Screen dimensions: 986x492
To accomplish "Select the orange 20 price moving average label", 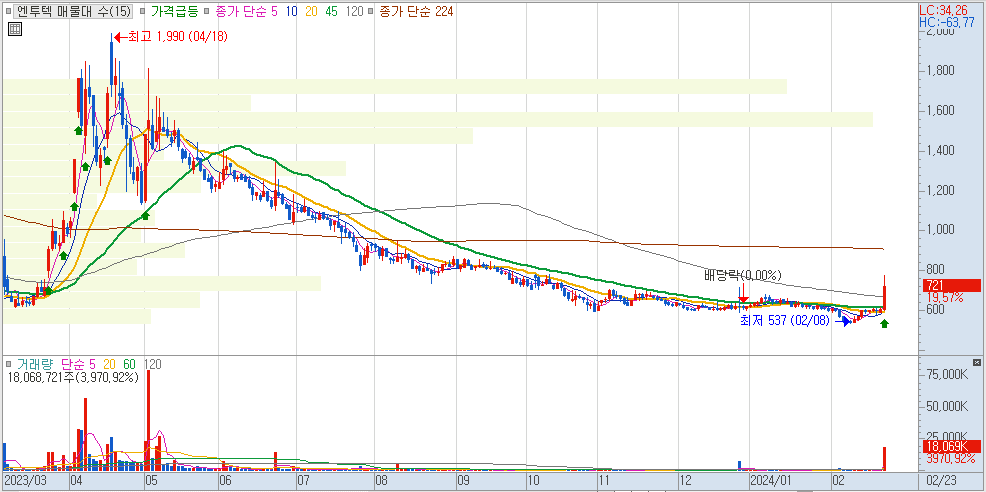I will pos(311,11).
